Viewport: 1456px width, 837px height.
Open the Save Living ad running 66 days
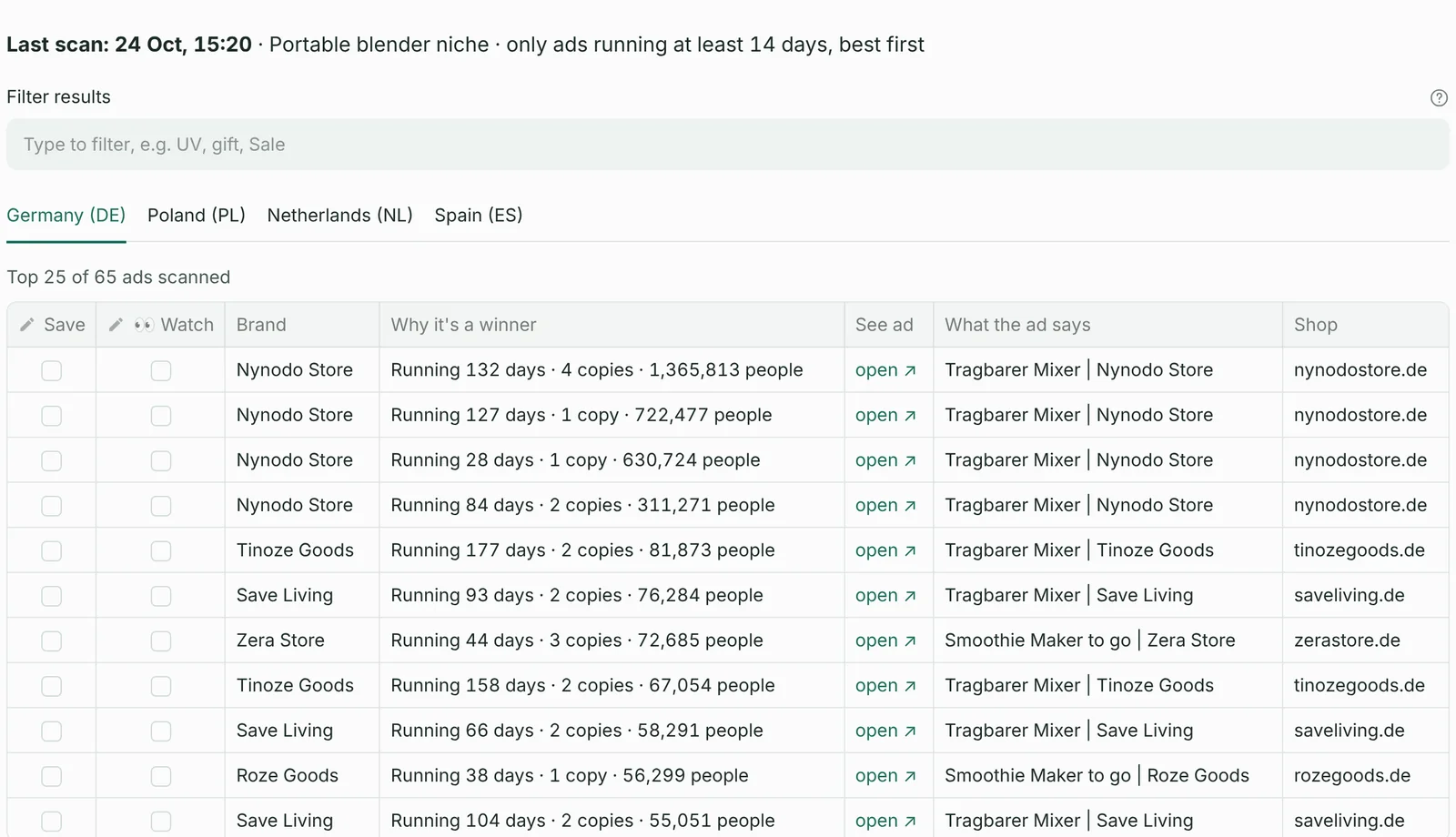[x=885, y=731]
